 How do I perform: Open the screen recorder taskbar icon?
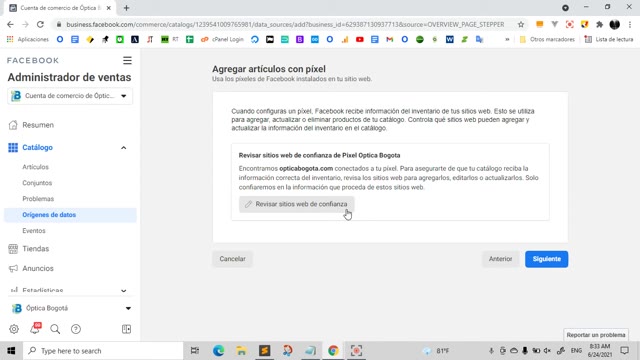point(356,351)
